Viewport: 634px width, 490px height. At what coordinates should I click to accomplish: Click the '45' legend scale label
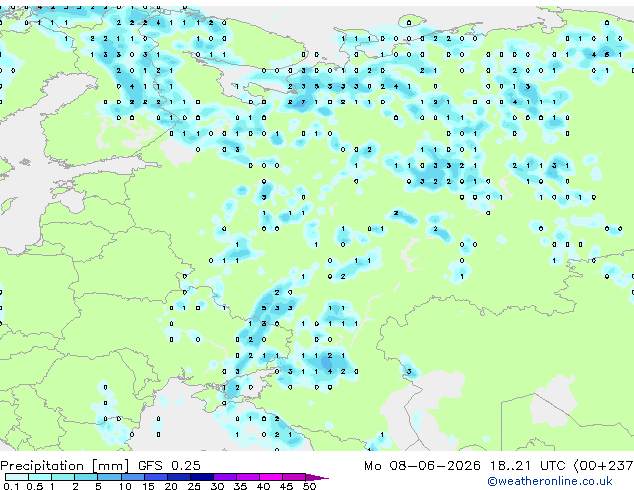pos(286,486)
